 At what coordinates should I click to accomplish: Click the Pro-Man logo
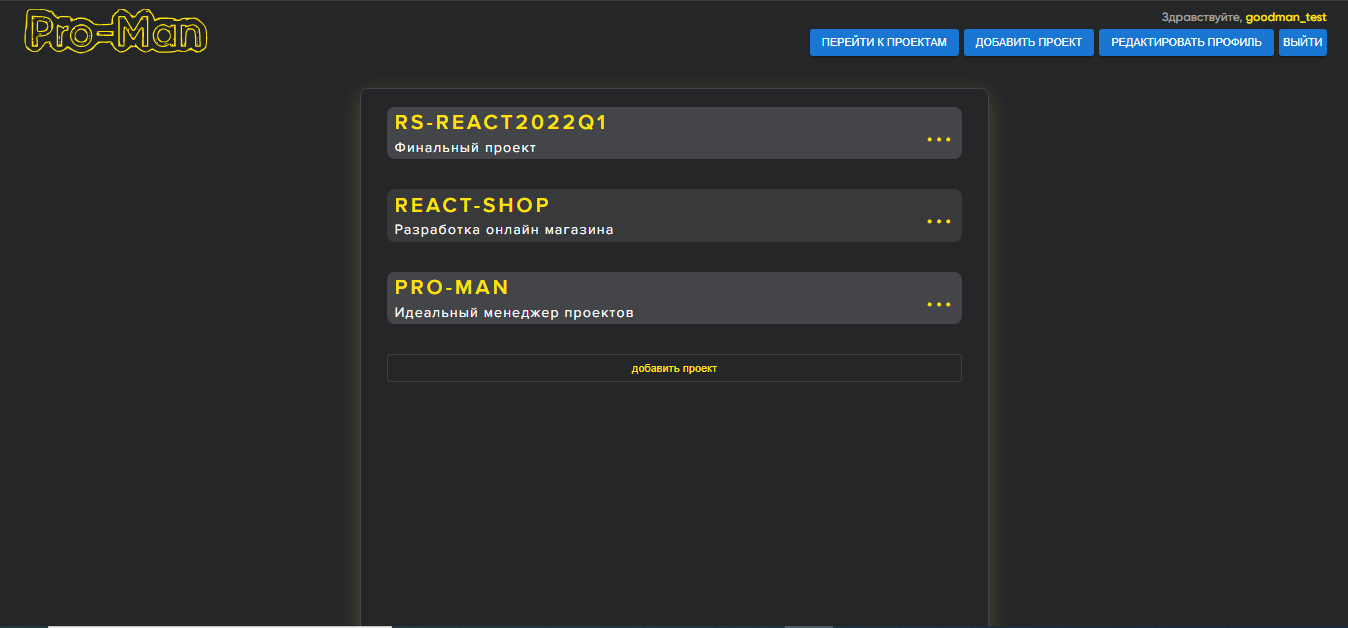point(114,32)
